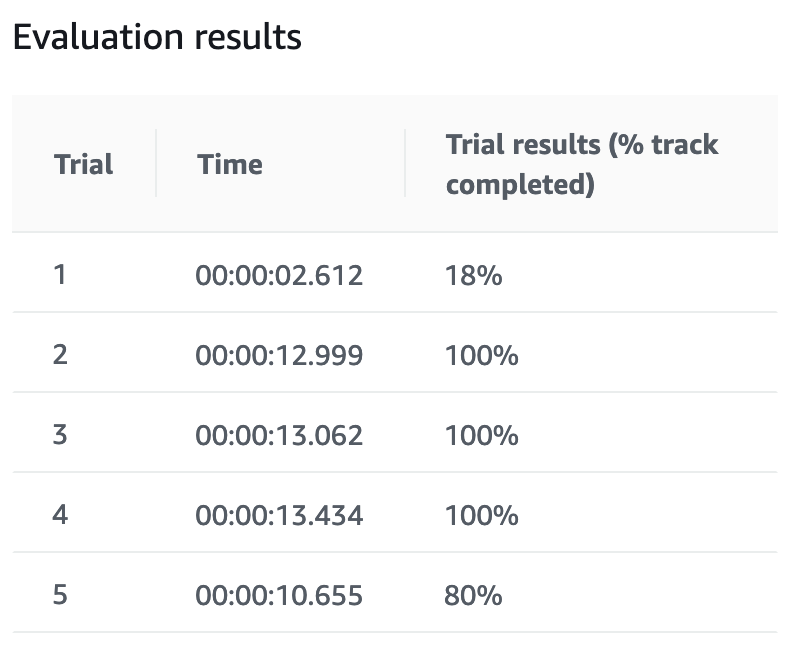Click the 100% result for trial 3
Screen dimensions: 788x650
[x=482, y=435]
